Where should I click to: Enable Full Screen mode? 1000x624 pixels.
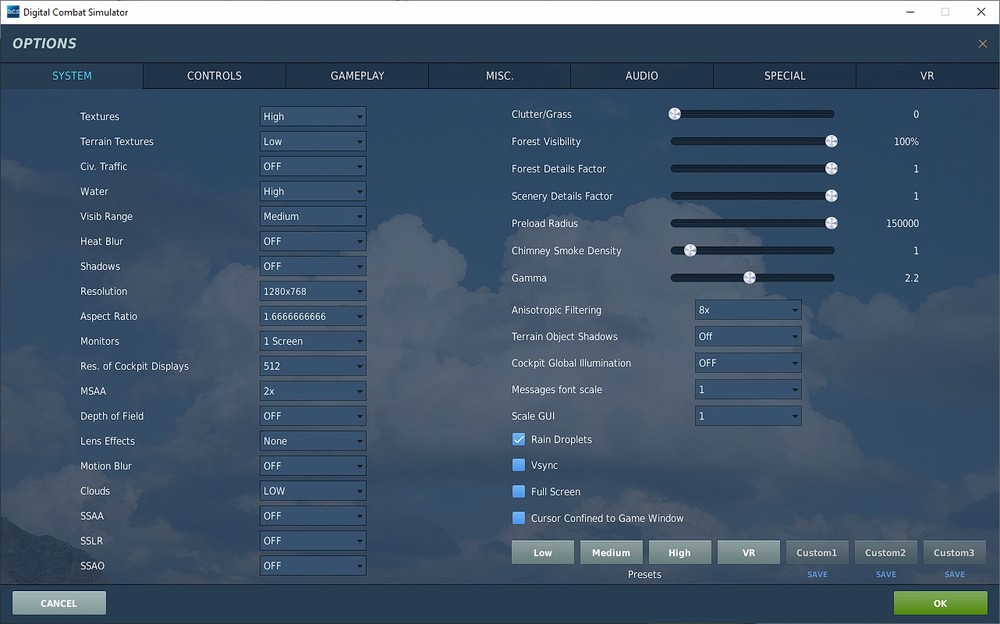(518, 491)
